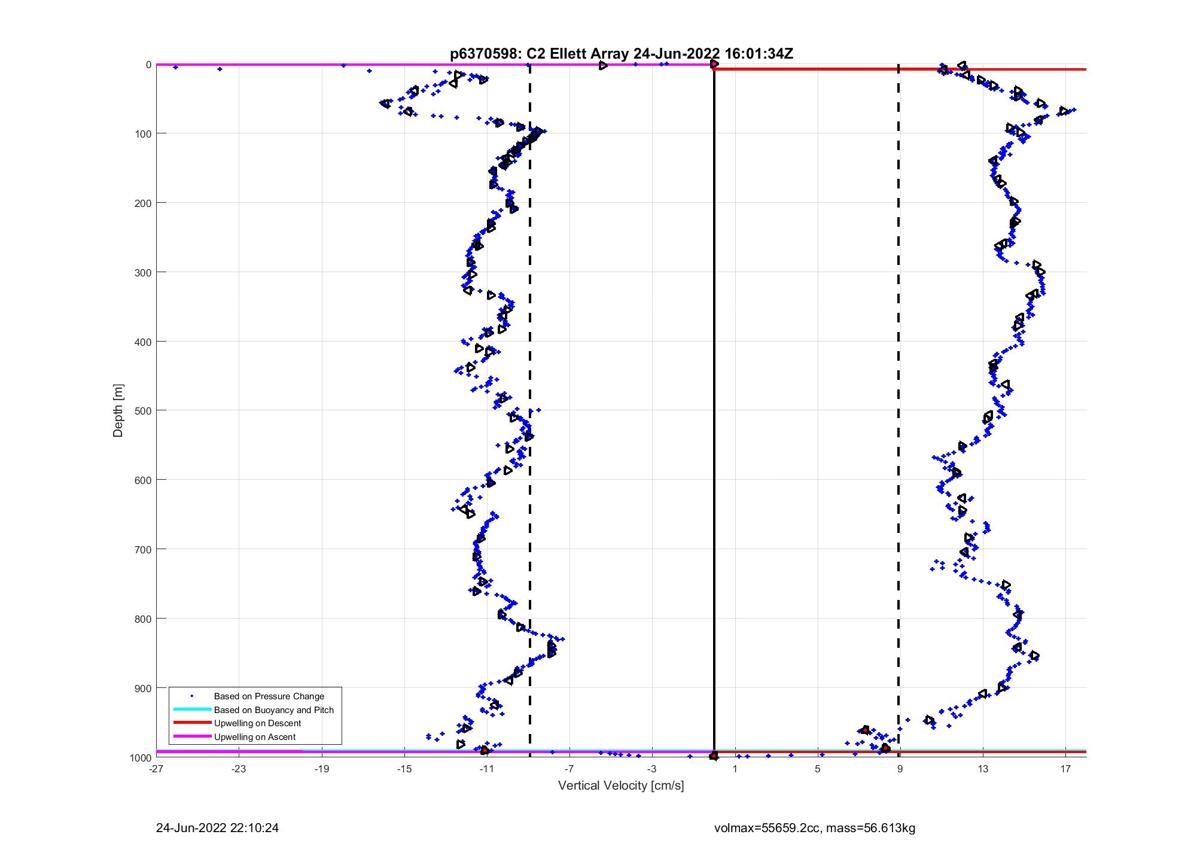Click the red line swatch in legend

click(x=191, y=723)
